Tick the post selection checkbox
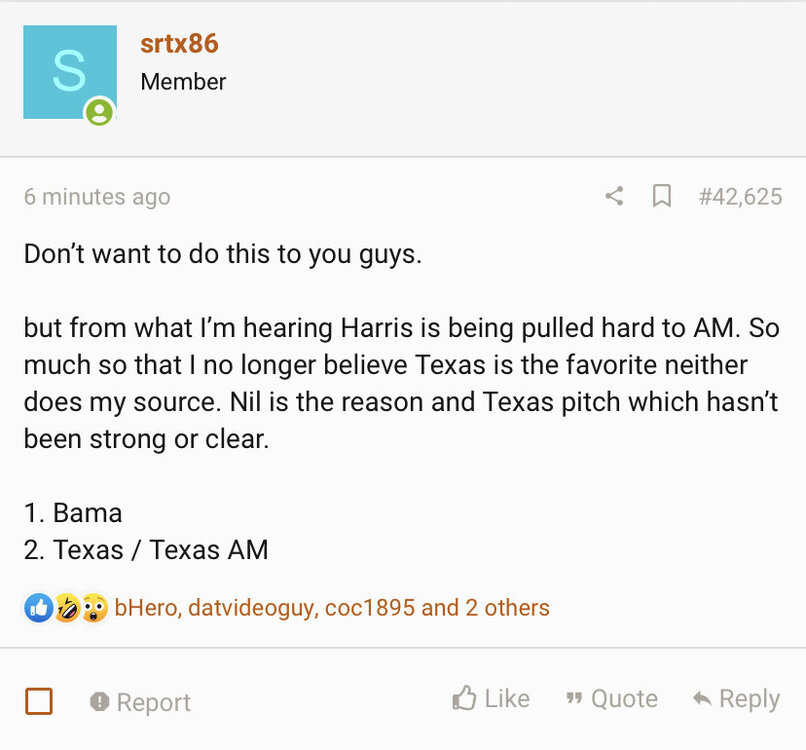 [39, 701]
